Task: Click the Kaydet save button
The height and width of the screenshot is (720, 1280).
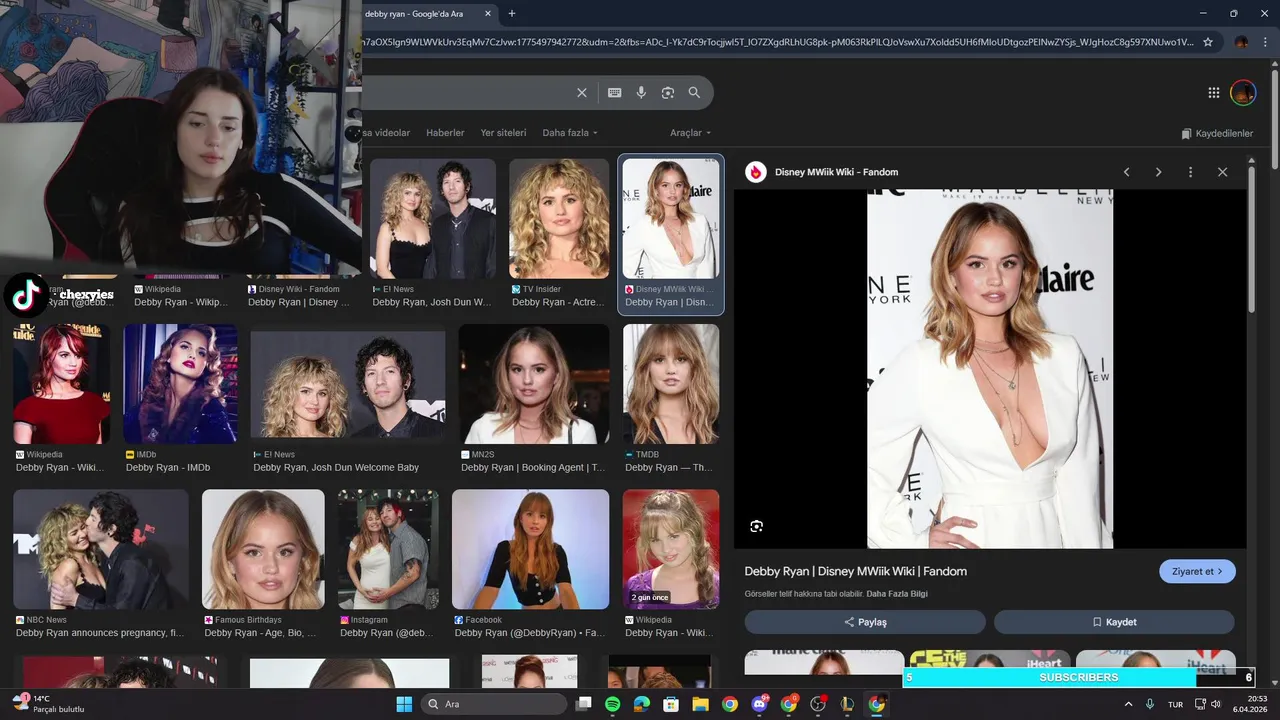Action: (1114, 622)
